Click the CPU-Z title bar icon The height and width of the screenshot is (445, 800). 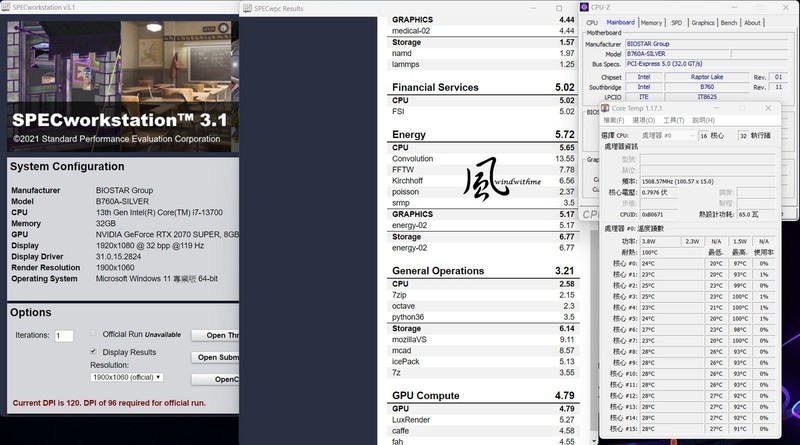[585, 7]
